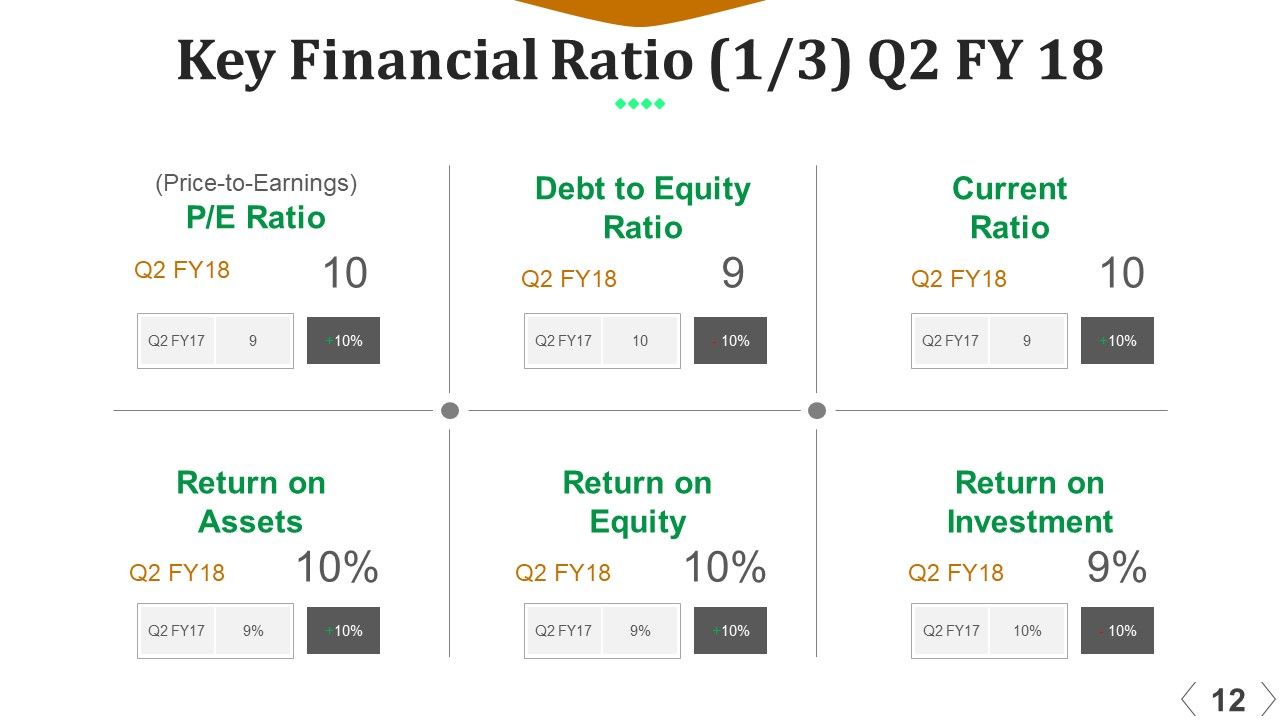Click the slide title text
1280x720 pixels.
point(640,60)
